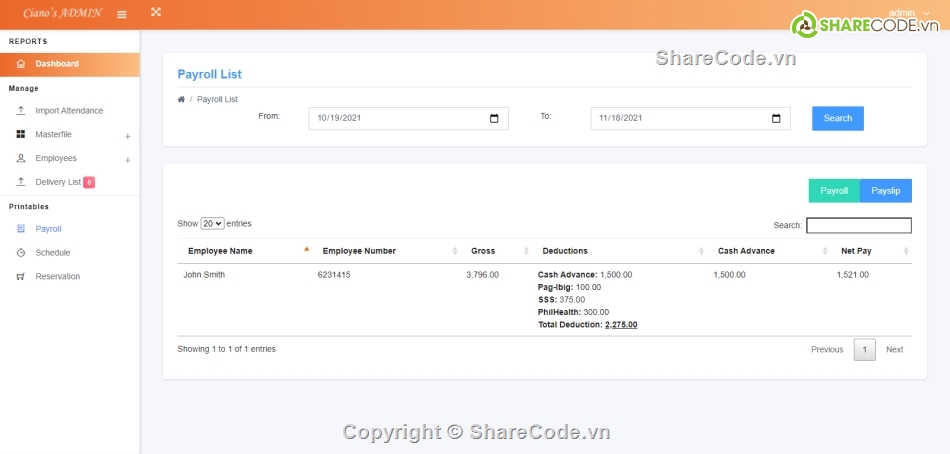The width and height of the screenshot is (950, 454).
Task: Click net pay value 1,521.00
Action: (852, 275)
